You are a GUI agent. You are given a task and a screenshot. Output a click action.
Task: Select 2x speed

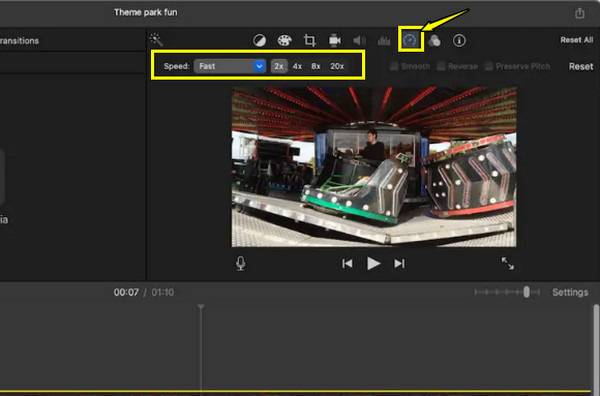pos(279,66)
